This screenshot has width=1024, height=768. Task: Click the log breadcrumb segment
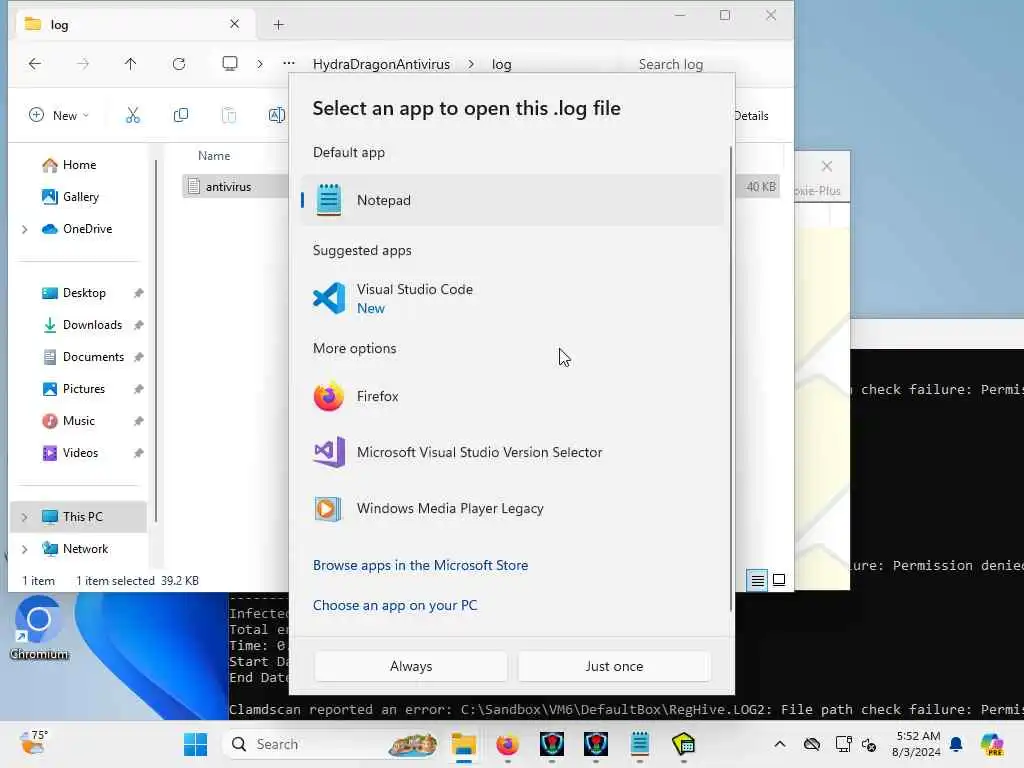(502, 64)
